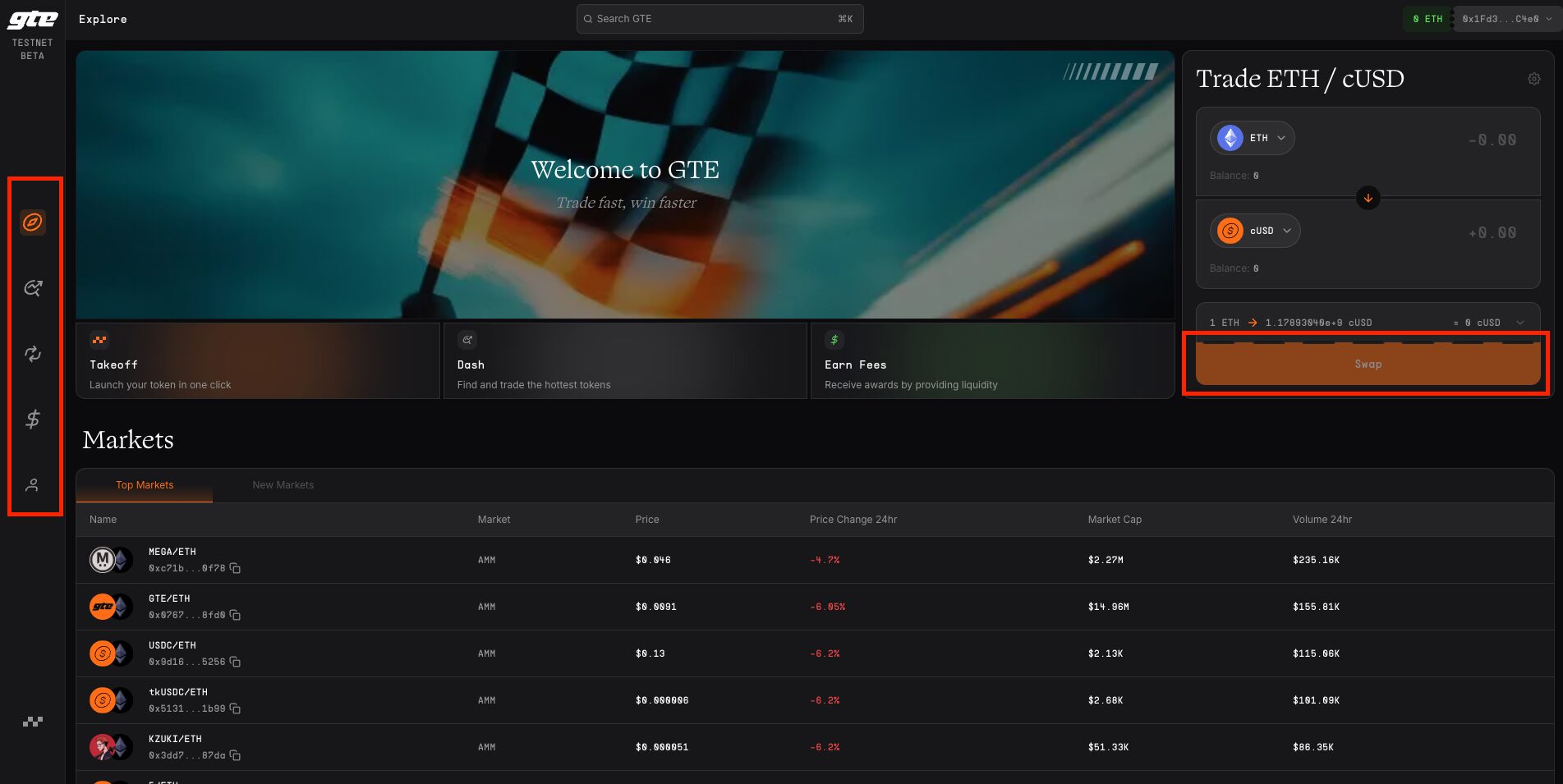Click the KZUKI token logo
This screenshot has width=1563, height=784.
(103, 747)
